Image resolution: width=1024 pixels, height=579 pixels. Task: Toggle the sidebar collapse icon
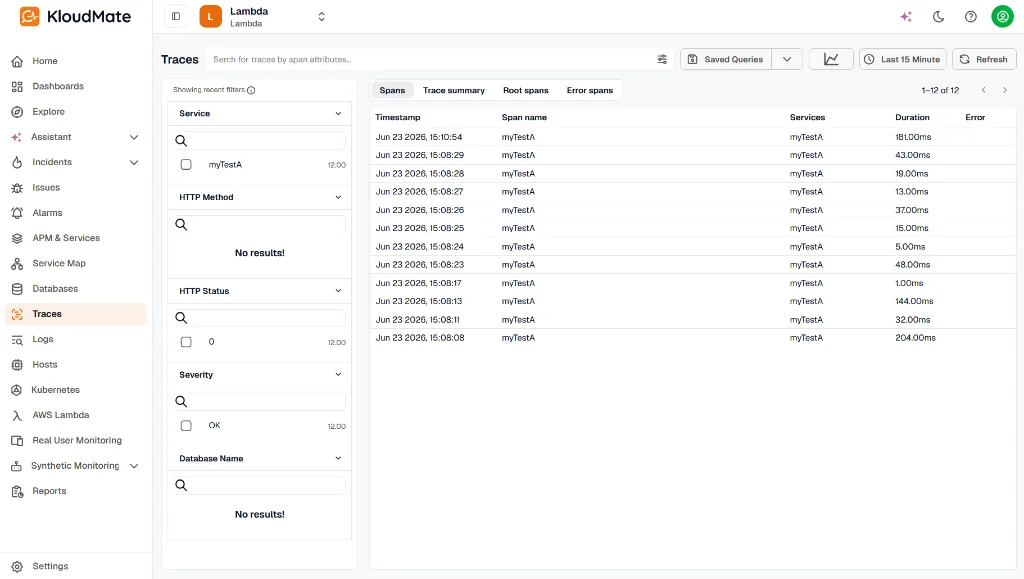pyautogui.click(x=176, y=16)
